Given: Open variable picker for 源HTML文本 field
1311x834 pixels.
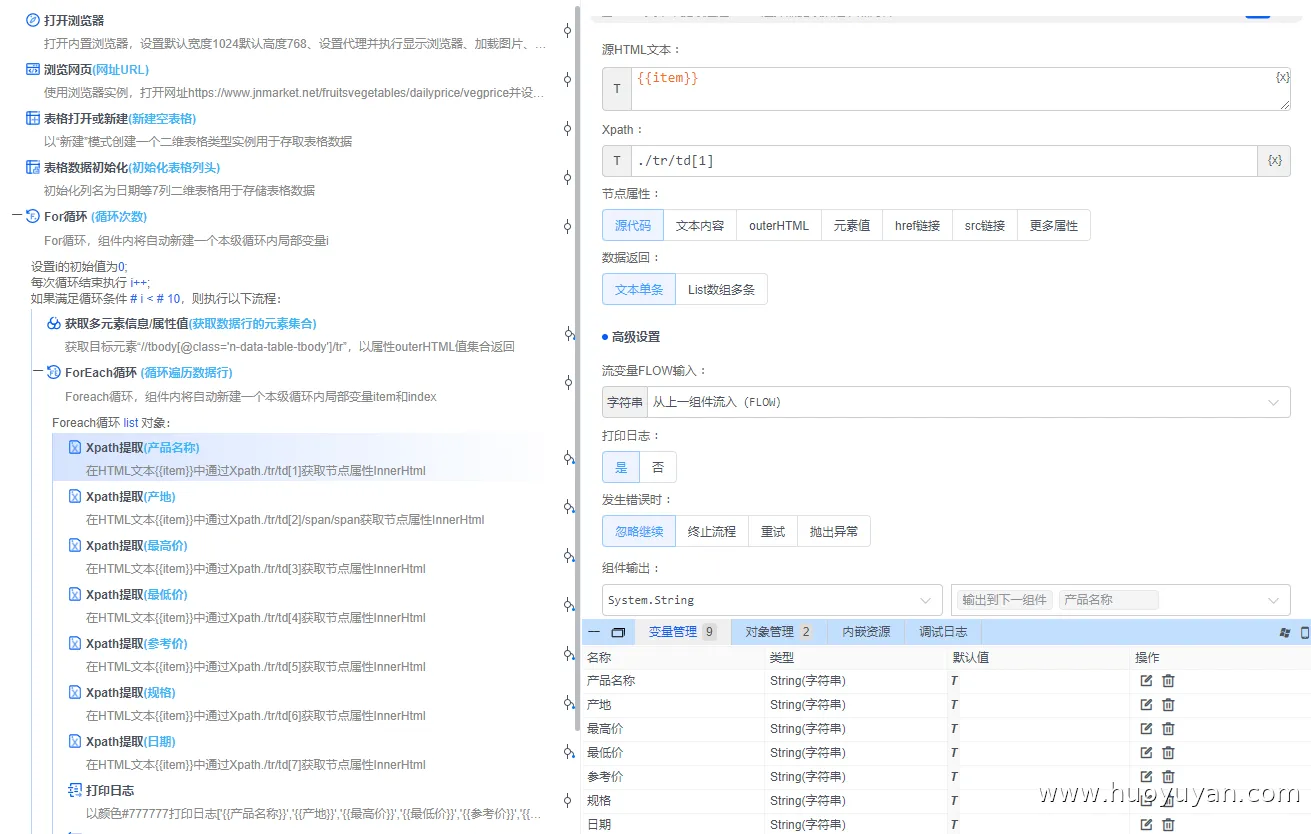Looking at the screenshot, I should [1282, 77].
